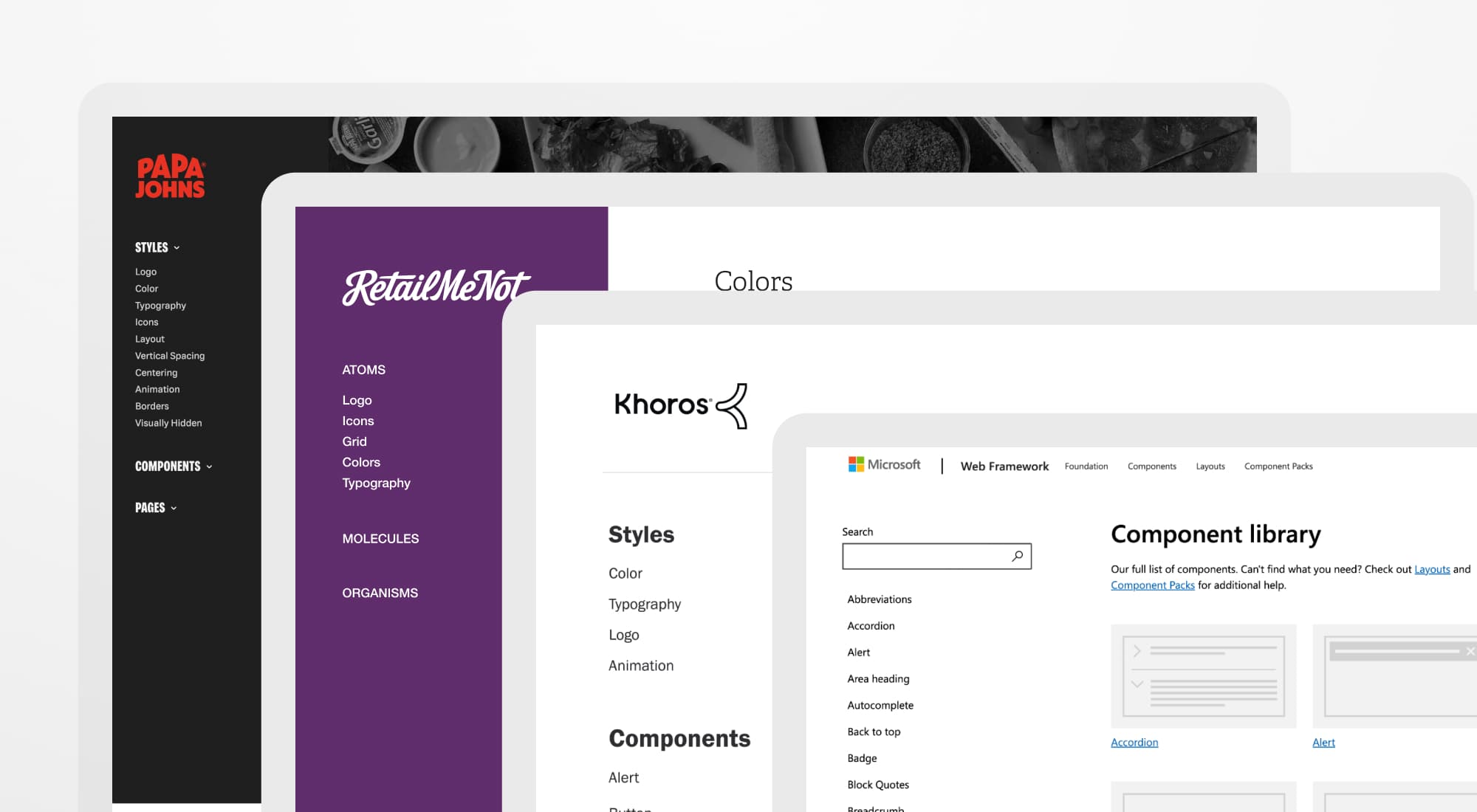Open the Alert preview thumbnail
The width and height of the screenshot is (1477, 812).
click(1394, 677)
